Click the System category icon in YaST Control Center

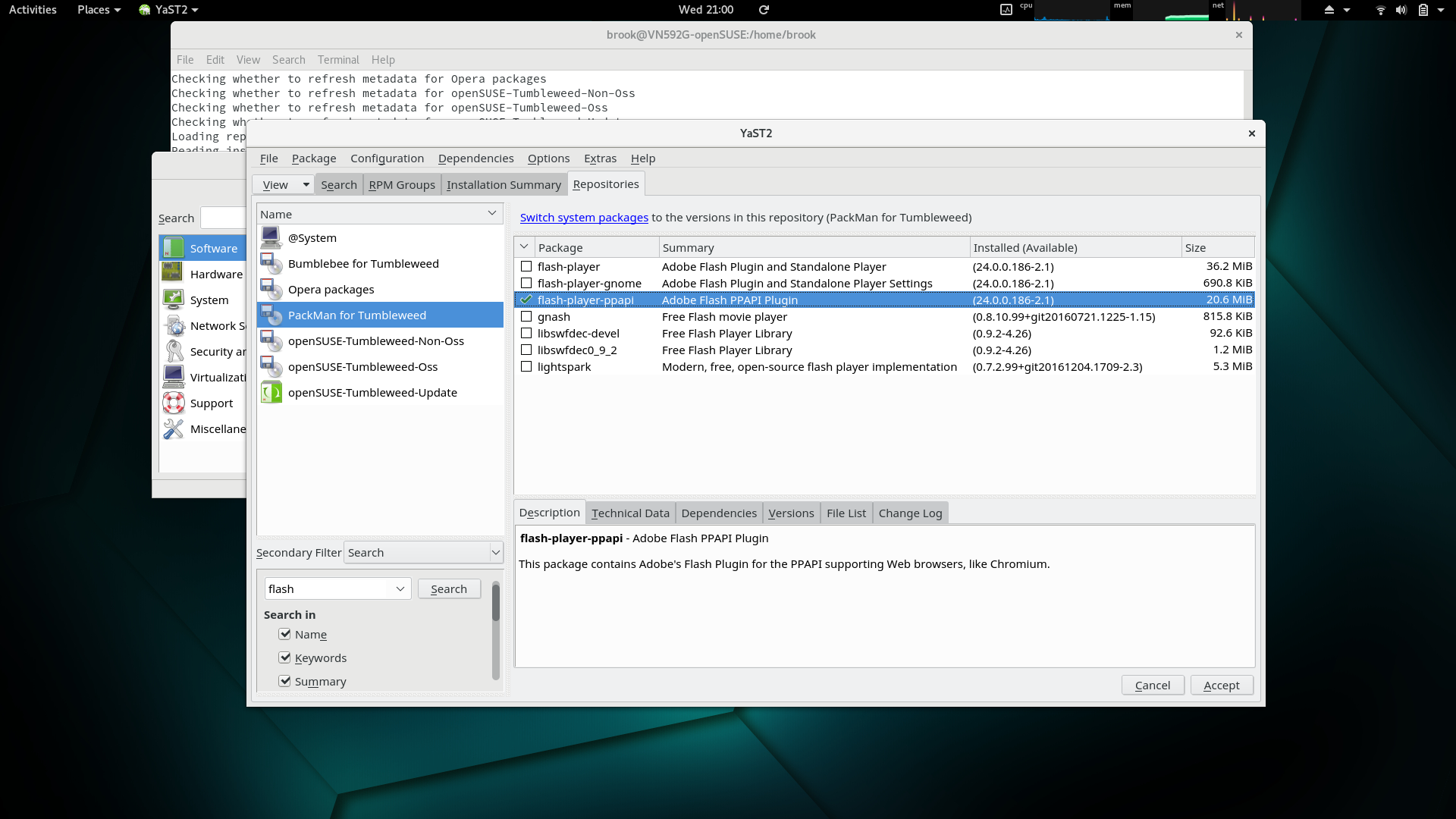[174, 300]
